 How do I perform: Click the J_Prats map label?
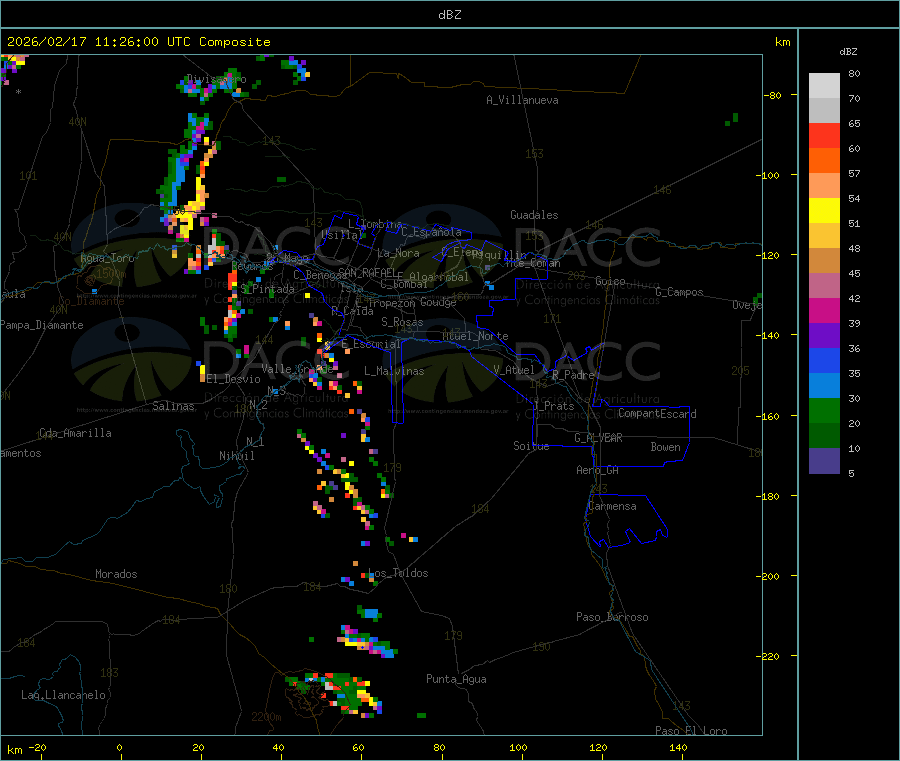(554, 406)
